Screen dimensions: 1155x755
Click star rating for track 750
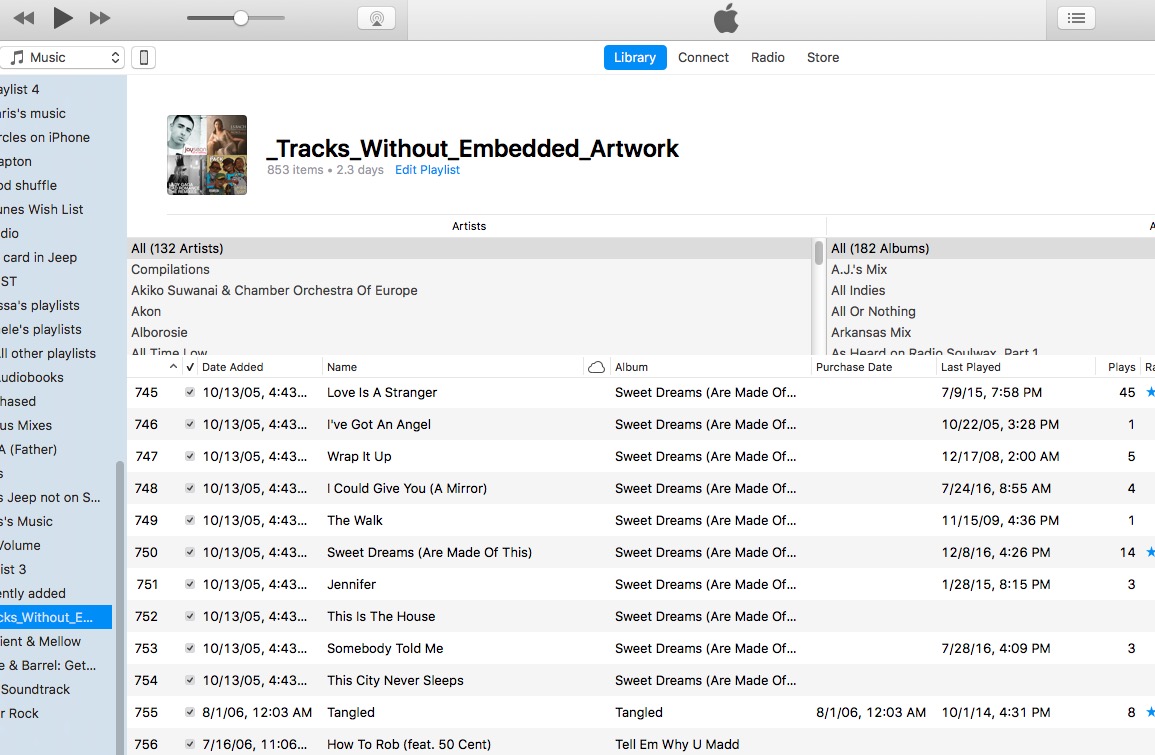(1150, 552)
